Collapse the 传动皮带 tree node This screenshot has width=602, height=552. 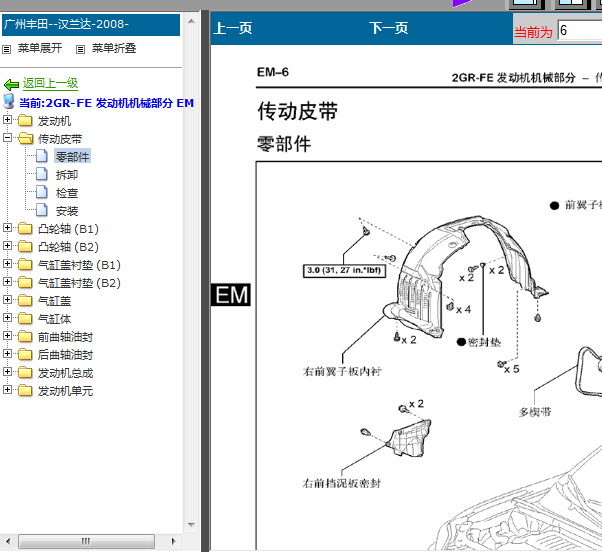[7, 137]
